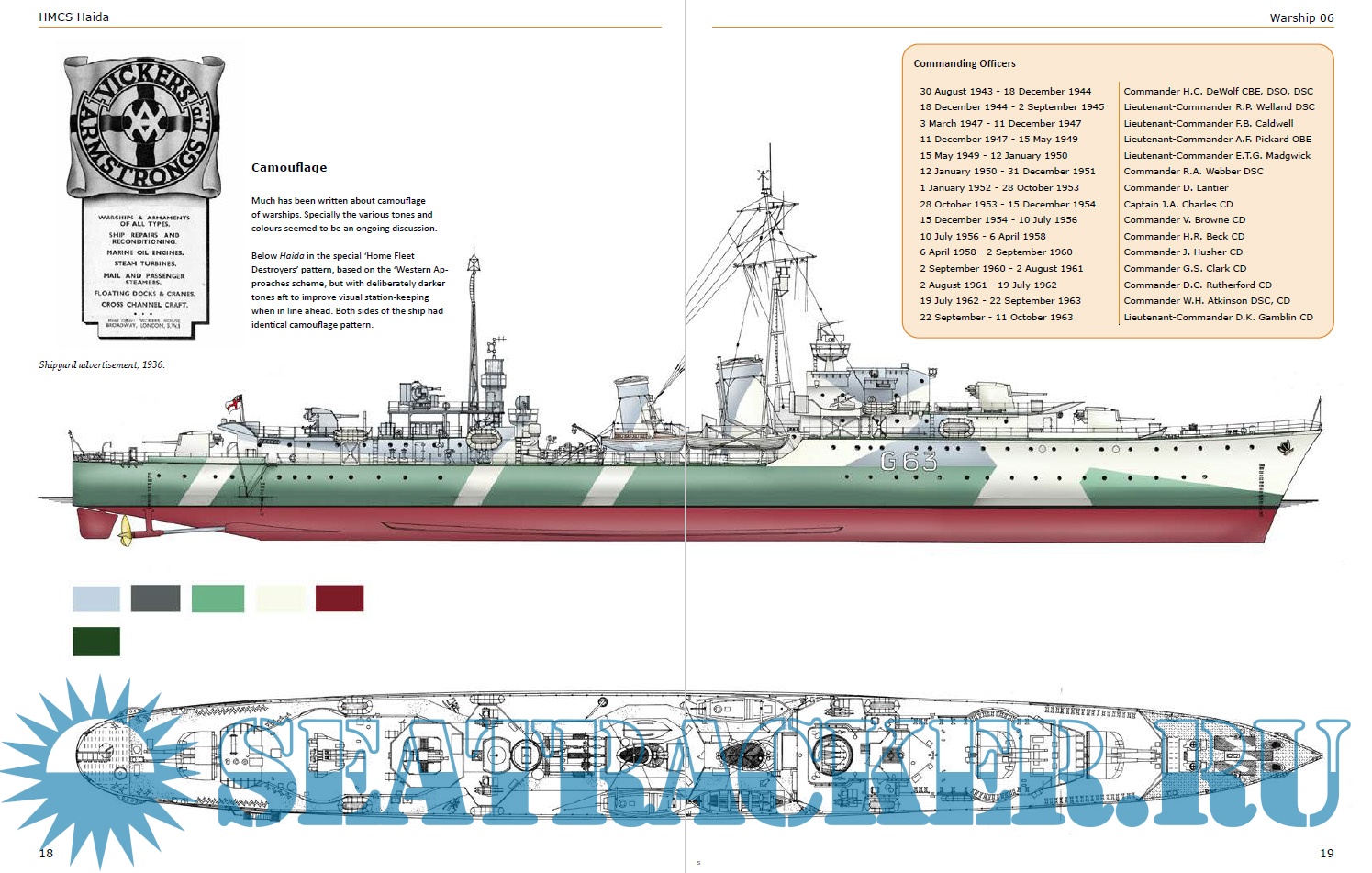1372x873 pixels.
Task: Select the dark gray color swatch
Action: [x=155, y=599]
